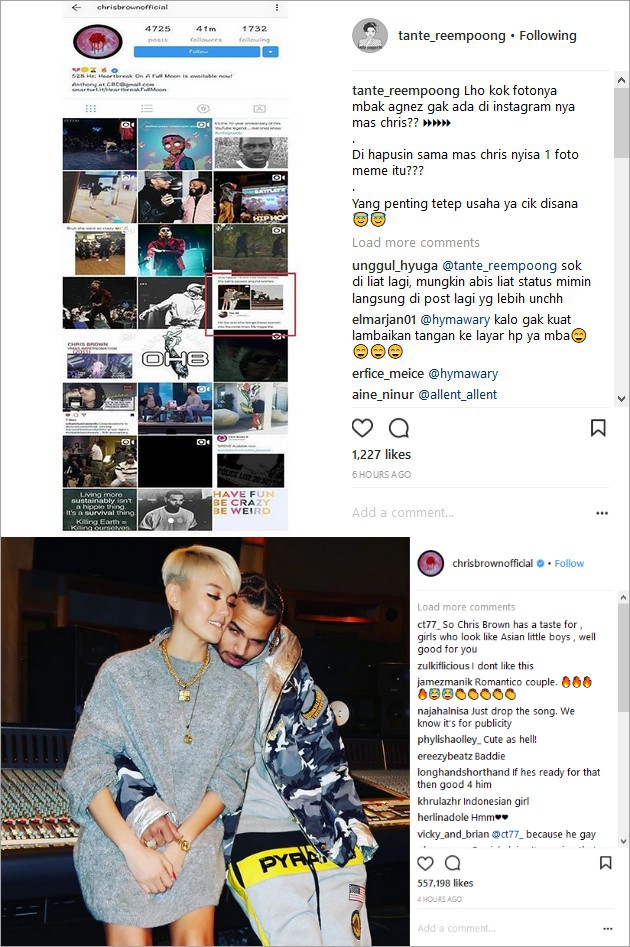
Task: Like the tante_reempoong post with heart icon
Action: point(362,428)
